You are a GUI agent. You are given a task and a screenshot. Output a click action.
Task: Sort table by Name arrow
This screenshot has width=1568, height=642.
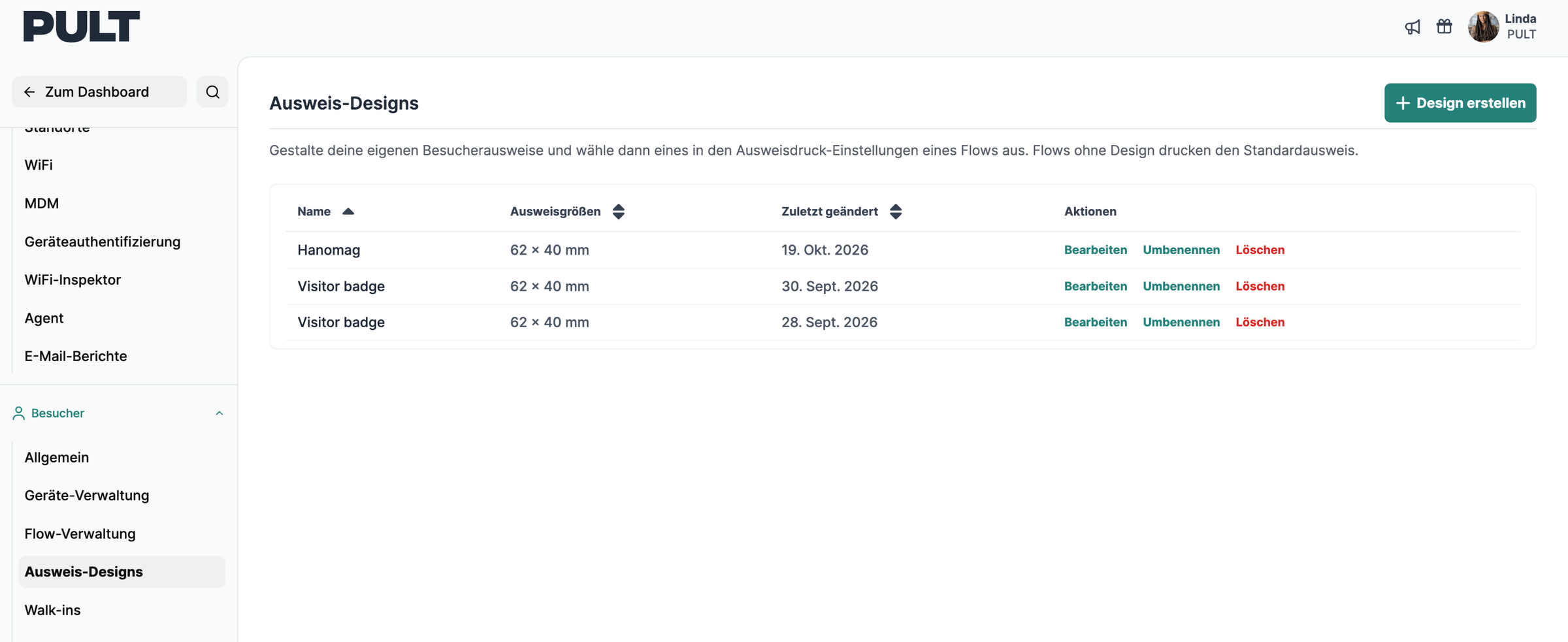click(x=348, y=212)
